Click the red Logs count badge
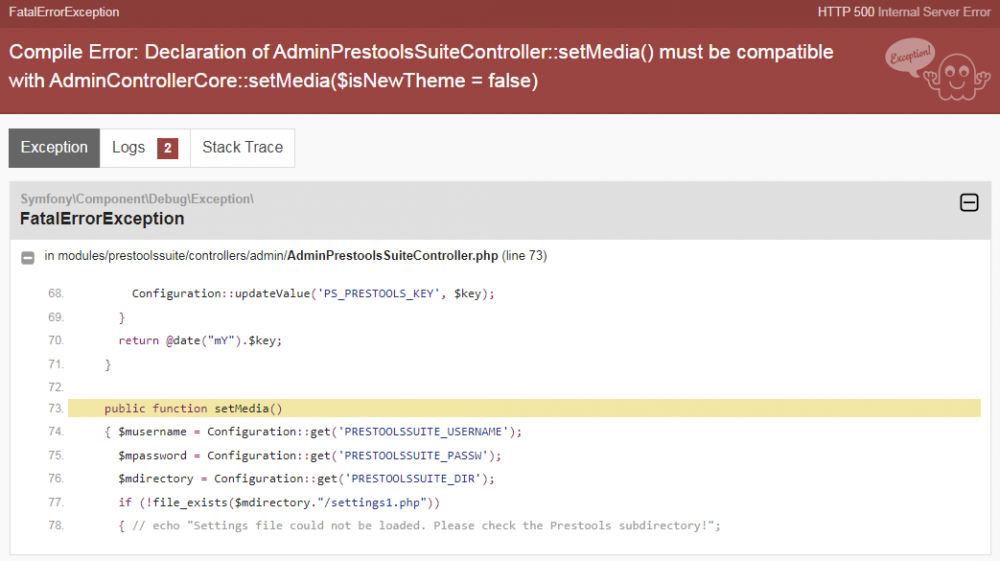 click(167, 148)
